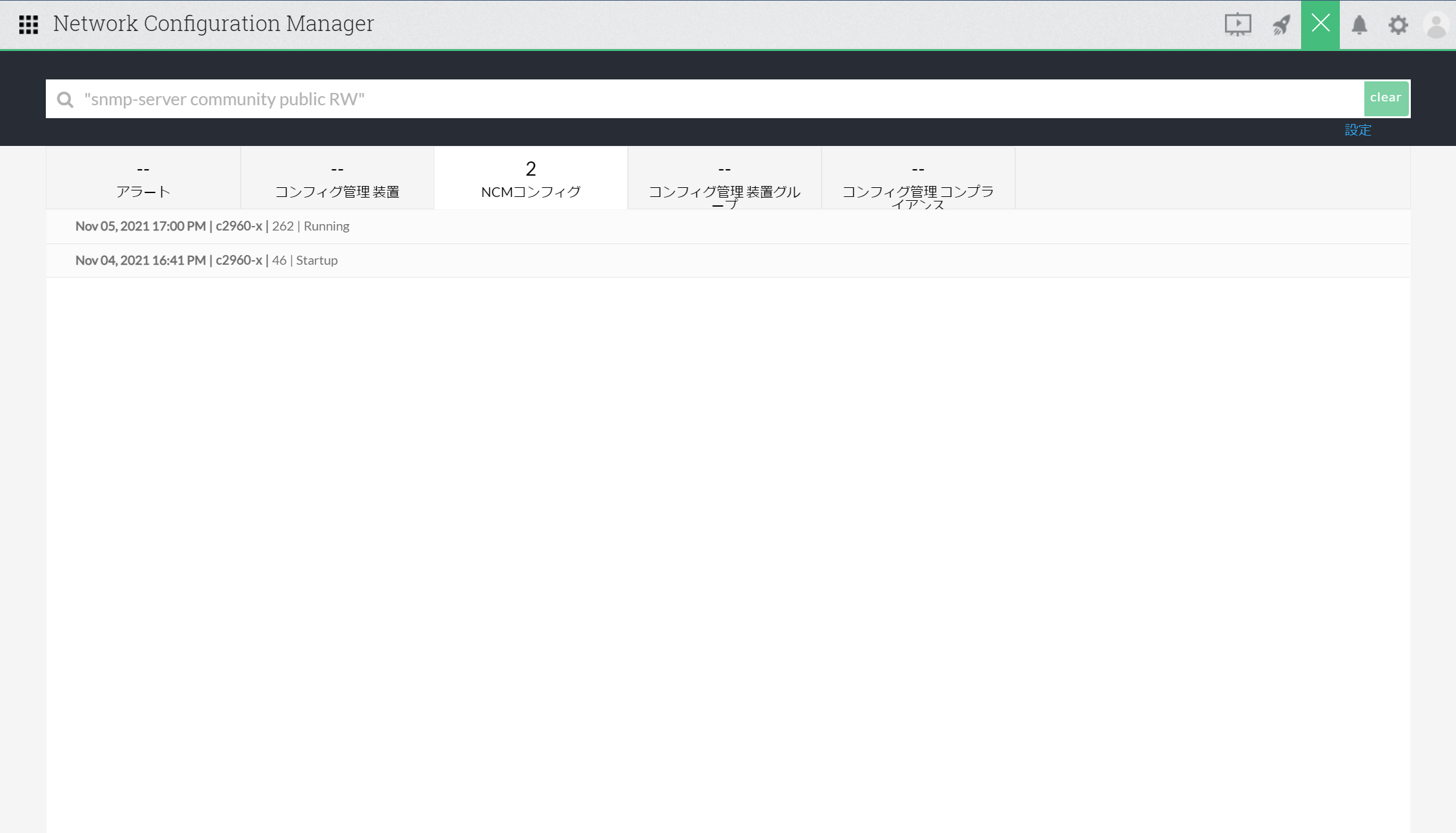Open the 設定 link below search

[1357, 130]
